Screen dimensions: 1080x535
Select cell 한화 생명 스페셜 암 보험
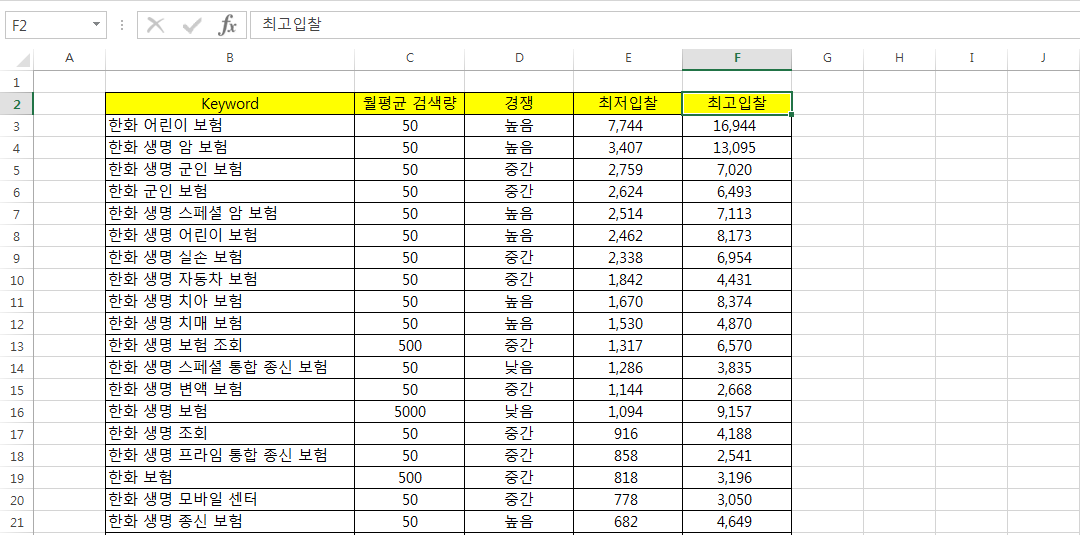click(x=230, y=213)
